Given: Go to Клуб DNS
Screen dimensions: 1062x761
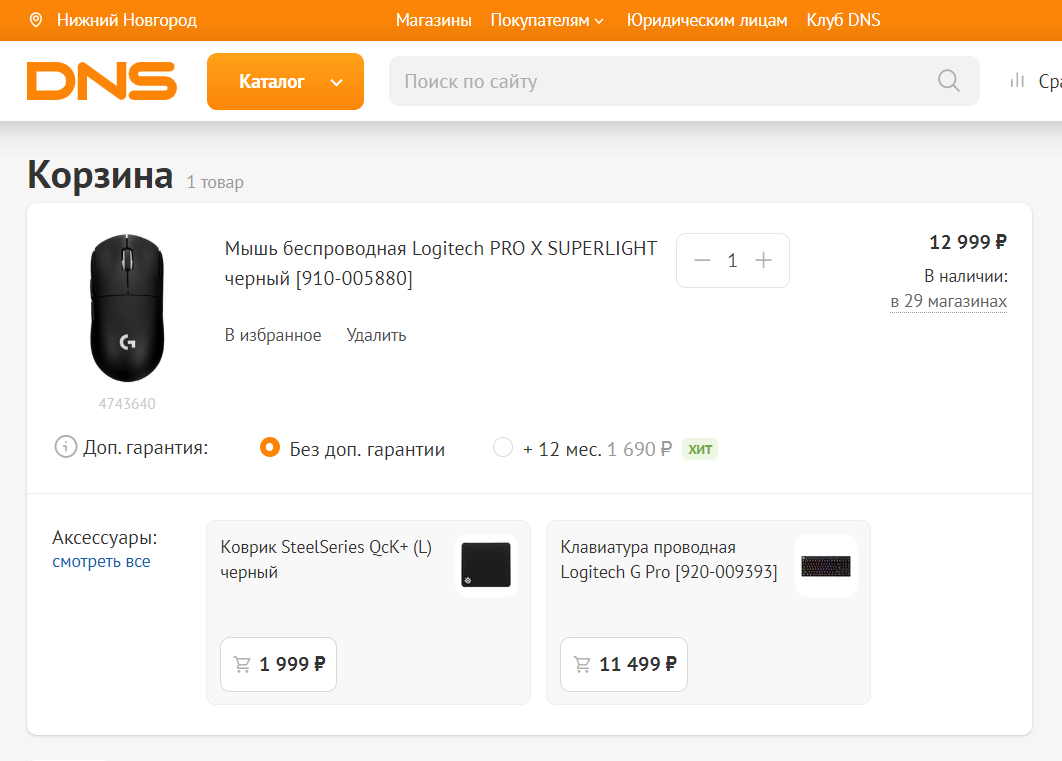Looking at the screenshot, I should (x=843, y=20).
